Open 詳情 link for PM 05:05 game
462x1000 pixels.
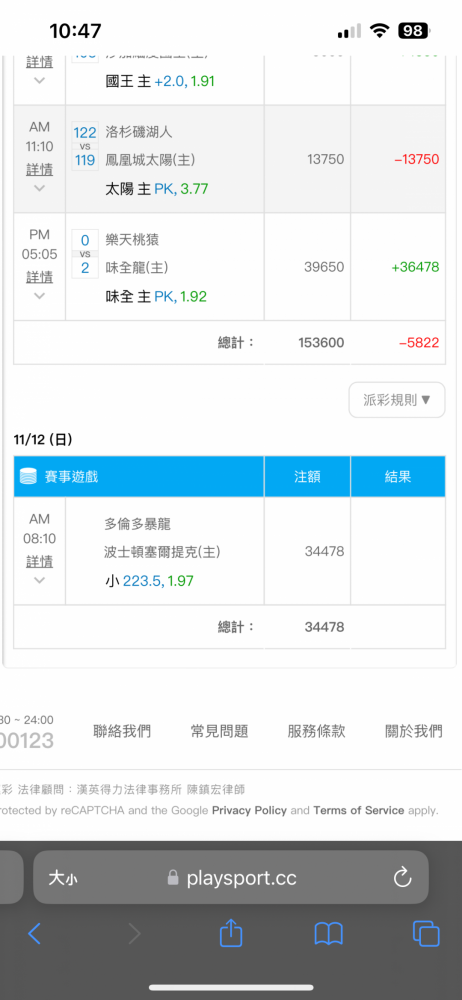pyautogui.click(x=40, y=277)
